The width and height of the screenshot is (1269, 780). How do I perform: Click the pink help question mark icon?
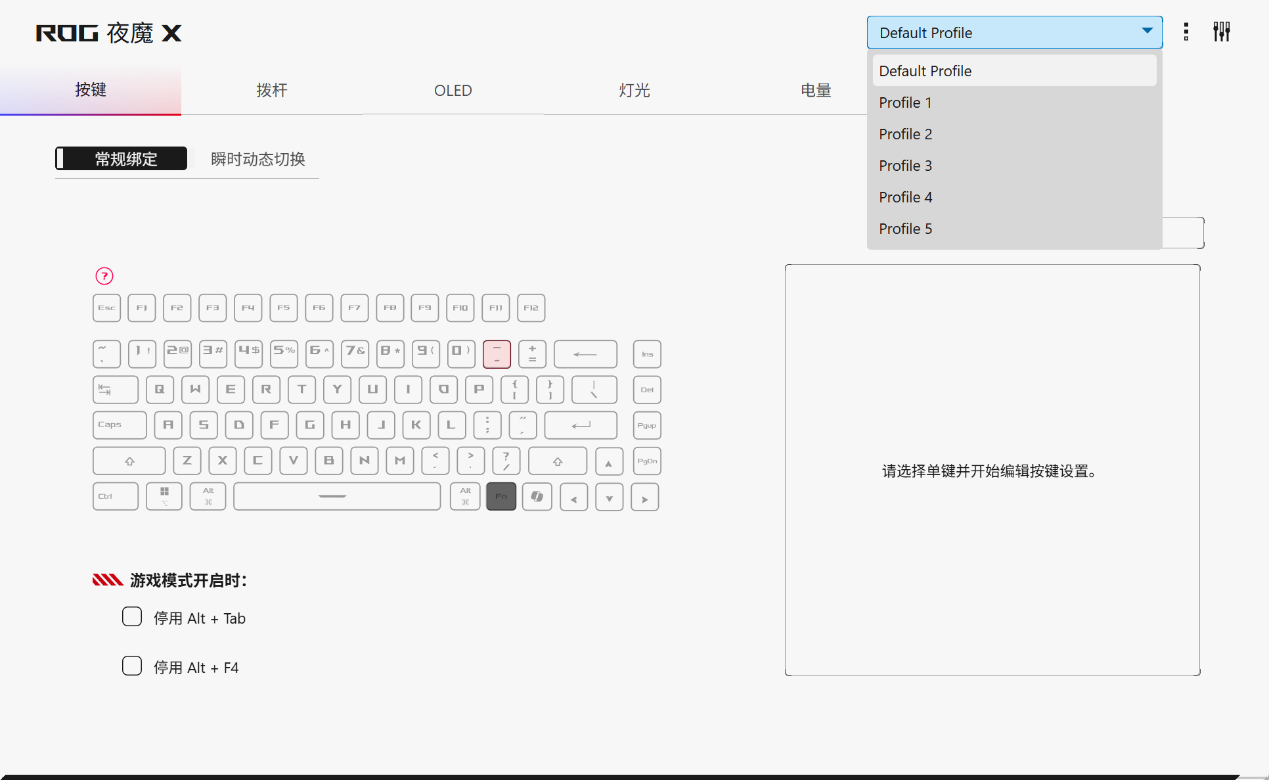[x=105, y=277]
